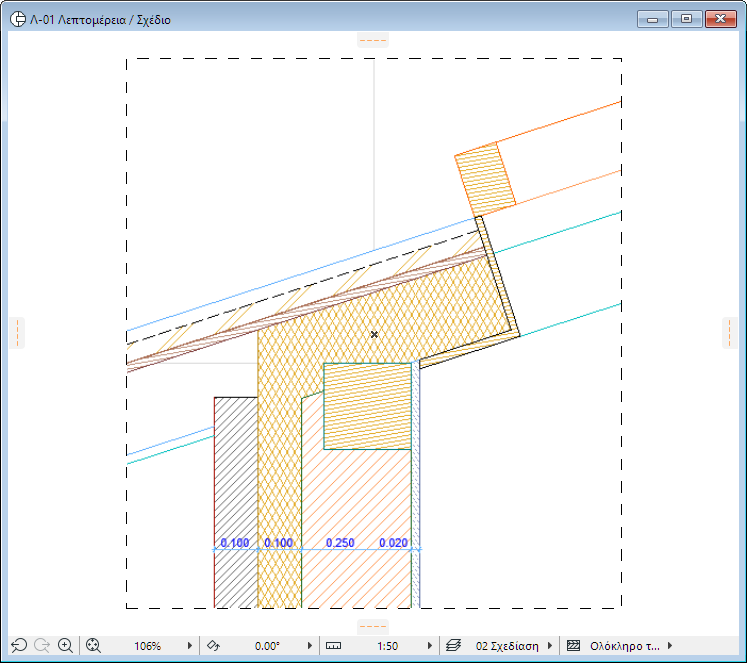Click the Redo view arrow icon
Viewport: 747px width, 663px height.
pyautogui.click(x=42, y=645)
